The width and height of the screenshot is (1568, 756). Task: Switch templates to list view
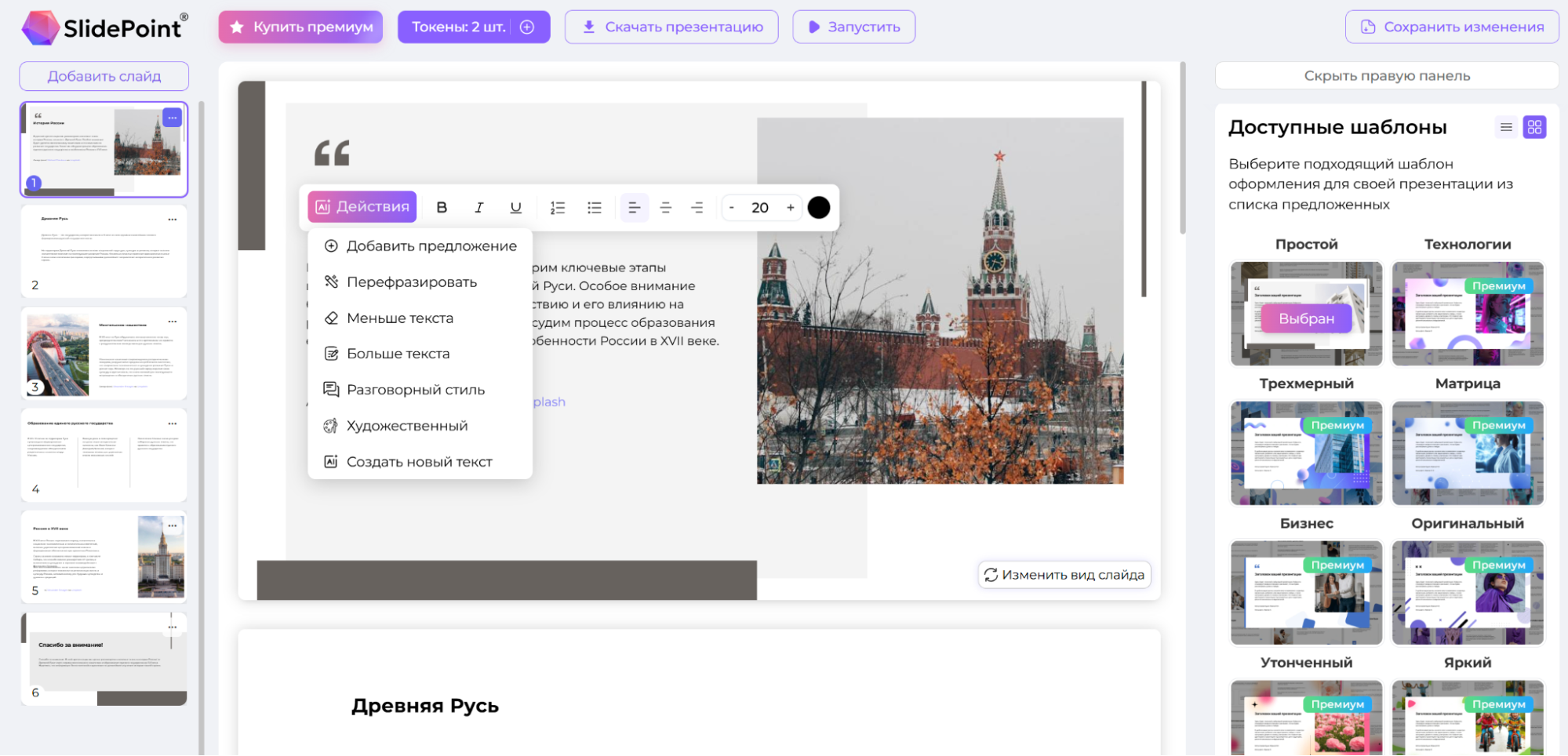pos(1506,127)
